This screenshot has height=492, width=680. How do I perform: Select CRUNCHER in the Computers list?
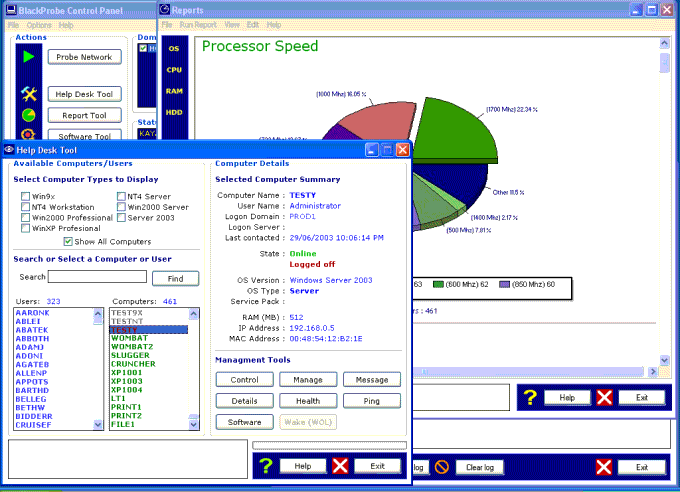[x=148, y=364]
